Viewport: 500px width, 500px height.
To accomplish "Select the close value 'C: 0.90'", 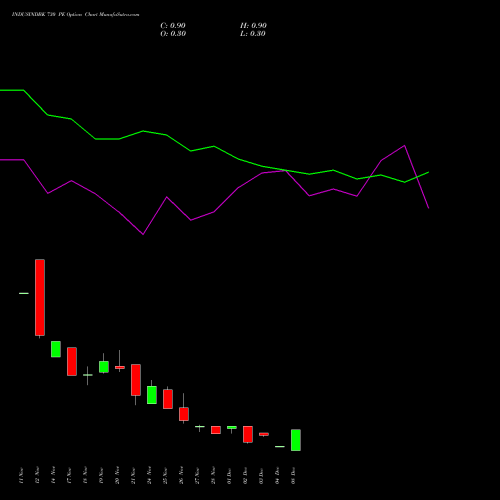I will pyautogui.click(x=173, y=26).
